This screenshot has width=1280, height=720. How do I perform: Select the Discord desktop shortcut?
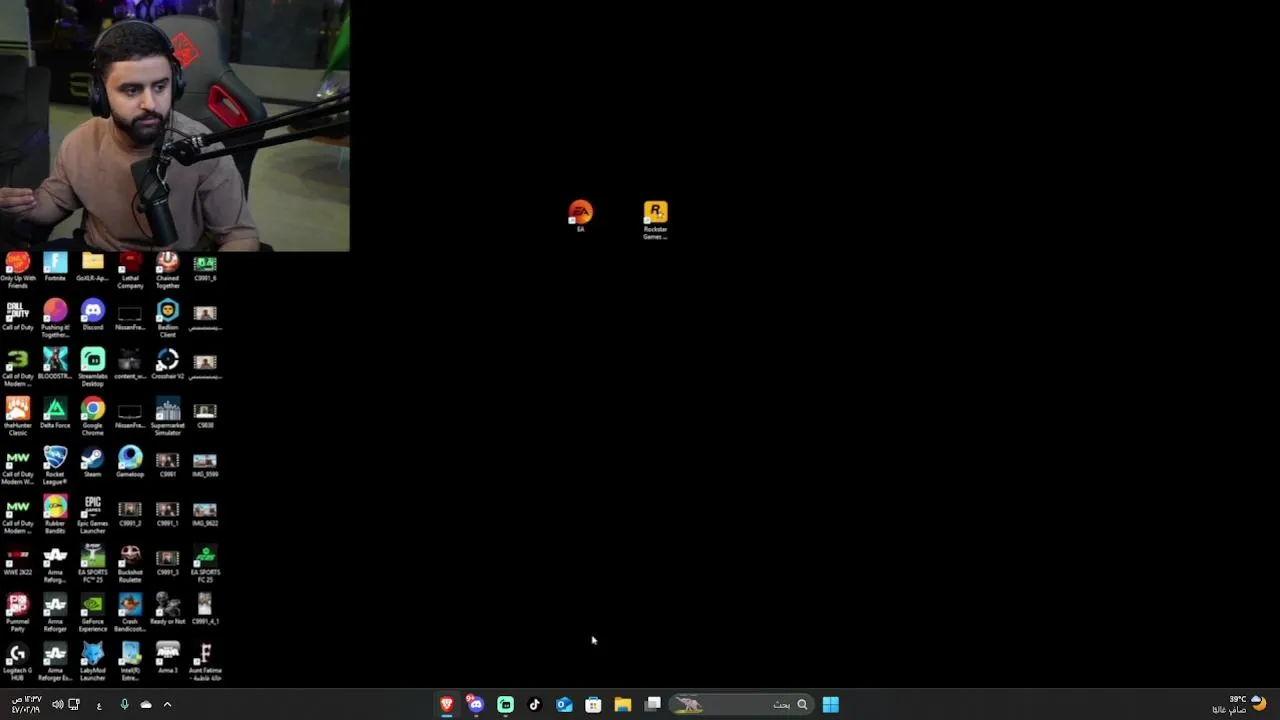[x=93, y=316]
